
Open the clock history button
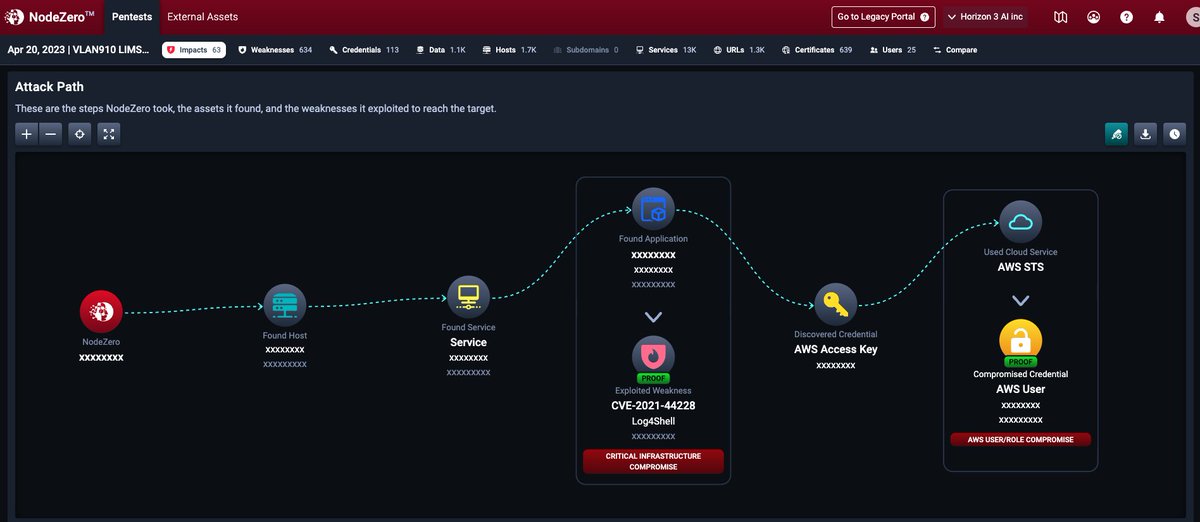pos(1174,134)
